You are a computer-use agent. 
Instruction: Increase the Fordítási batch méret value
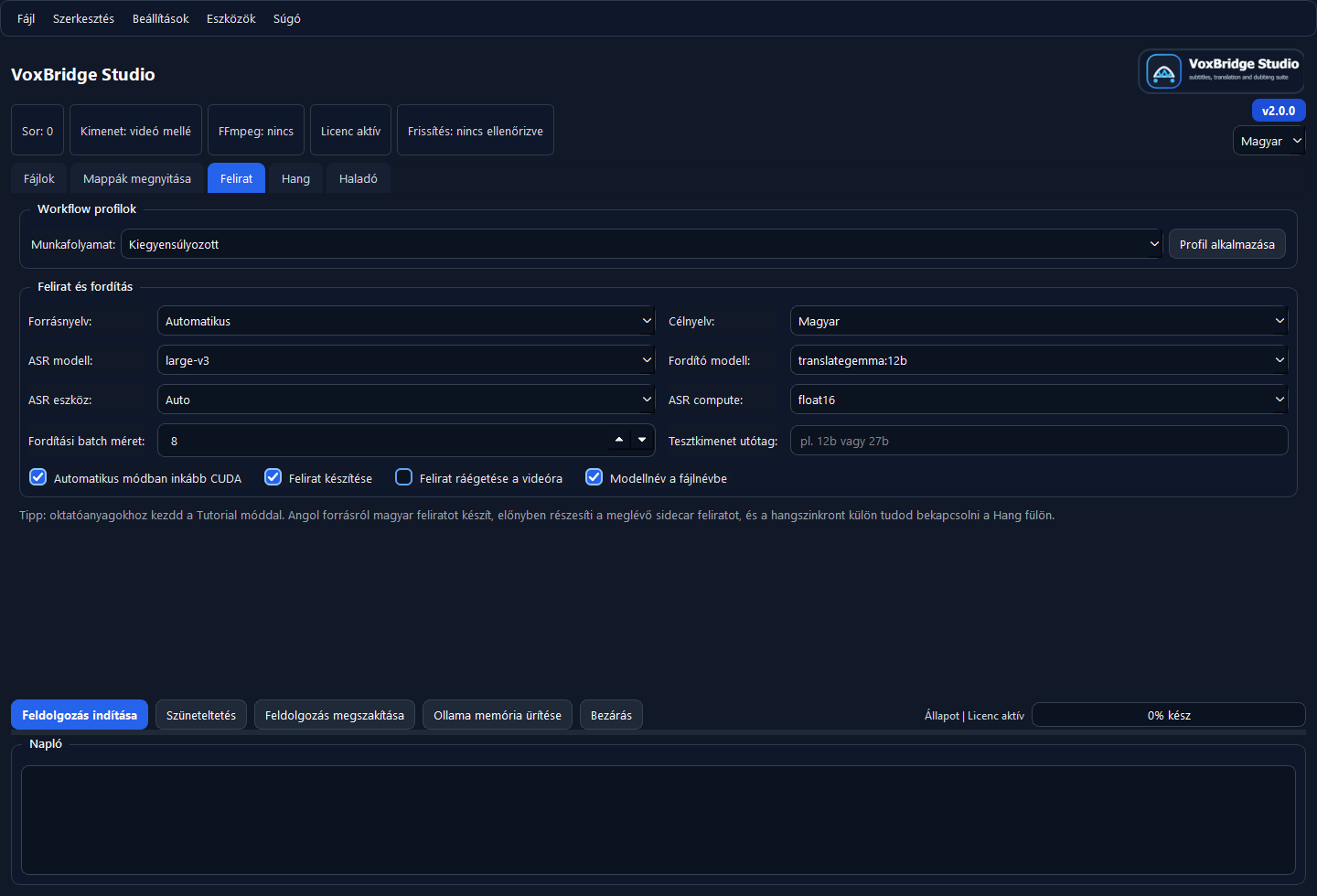click(619, 440)
